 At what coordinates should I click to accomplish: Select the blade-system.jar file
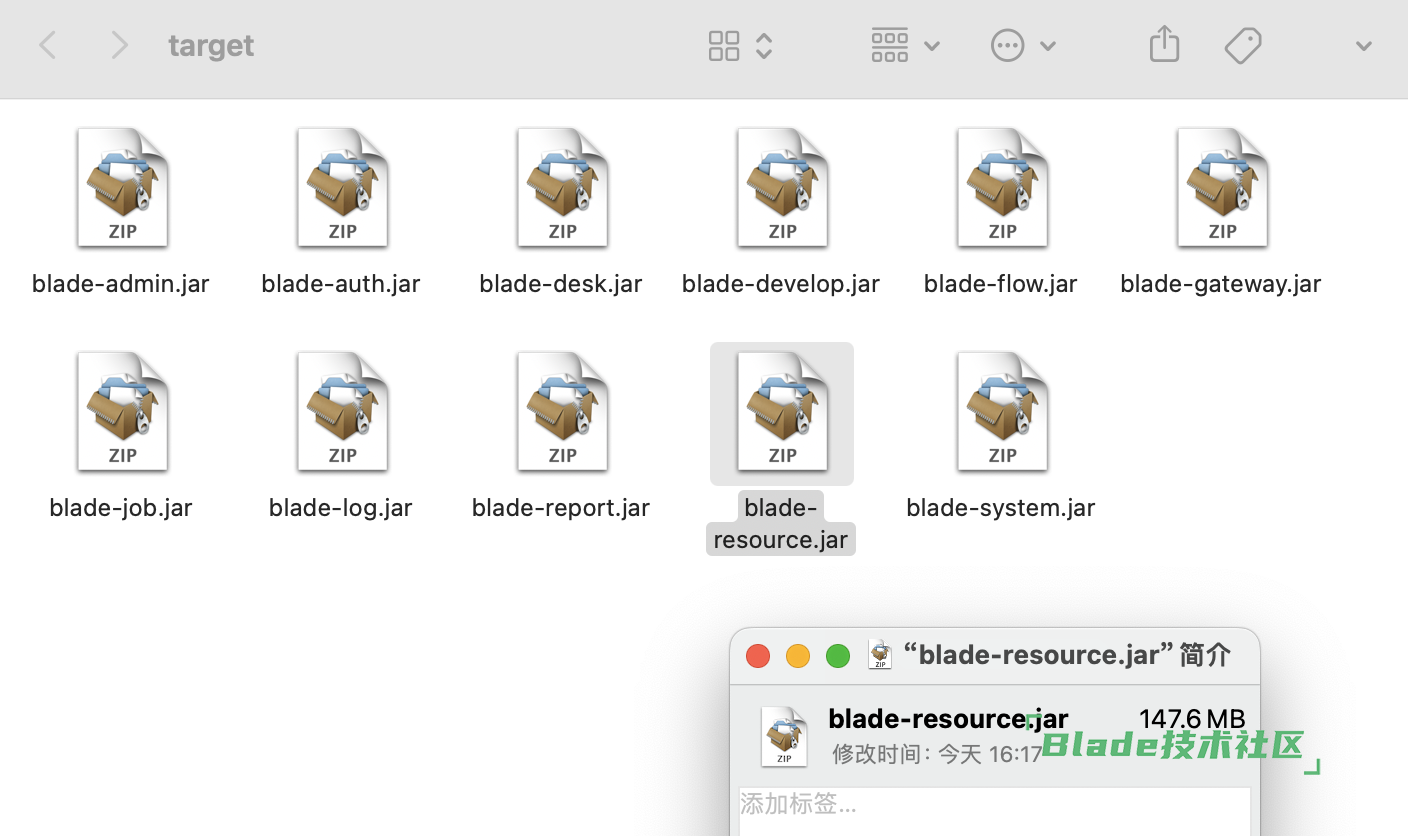(x=1002, y=412)
